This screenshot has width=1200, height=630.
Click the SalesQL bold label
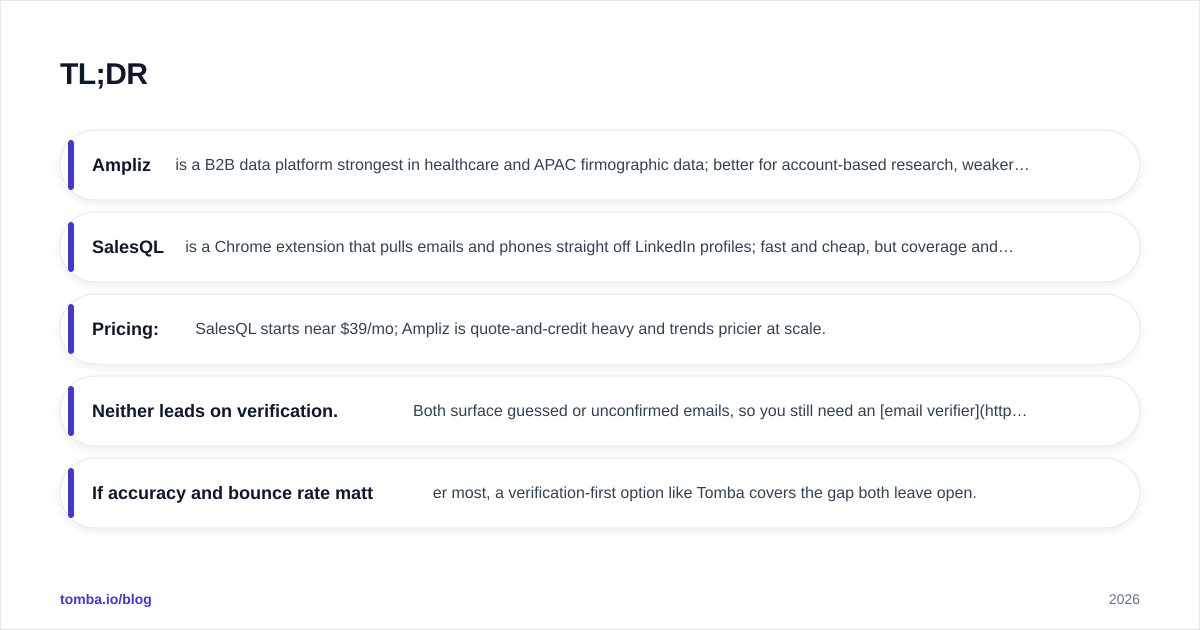pos(128,247)
